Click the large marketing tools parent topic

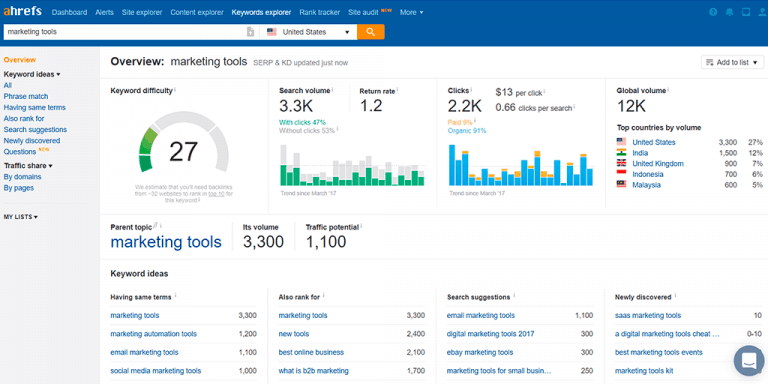coord(166,241)
